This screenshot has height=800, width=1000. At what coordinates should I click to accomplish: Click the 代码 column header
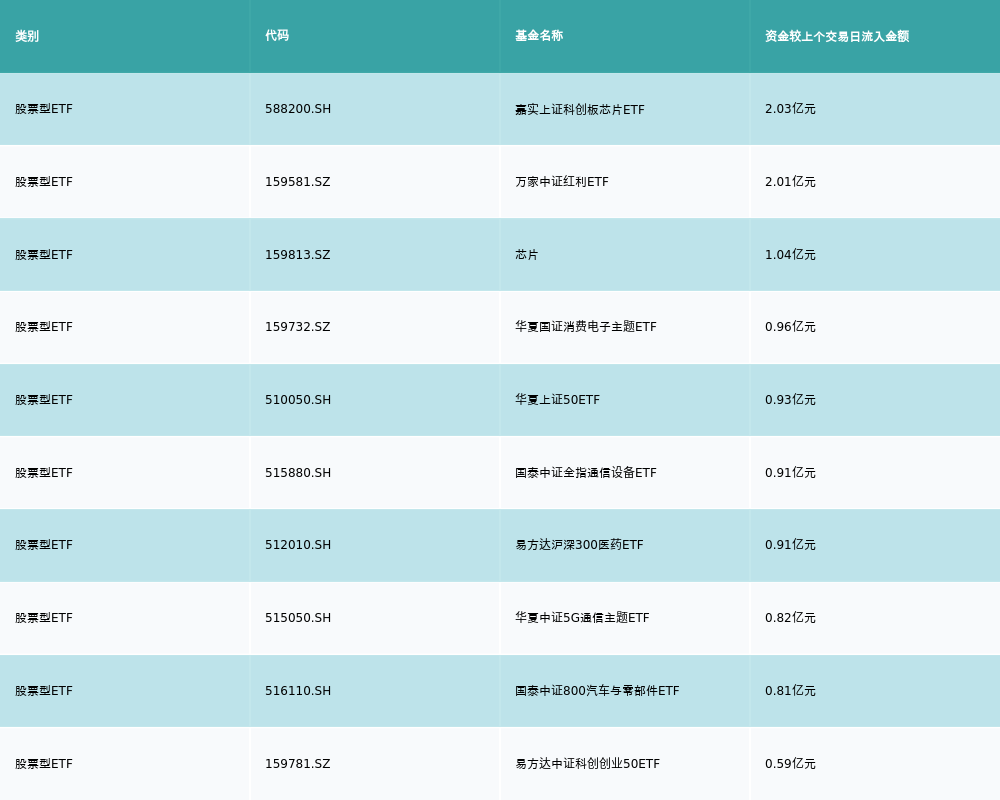277,36
